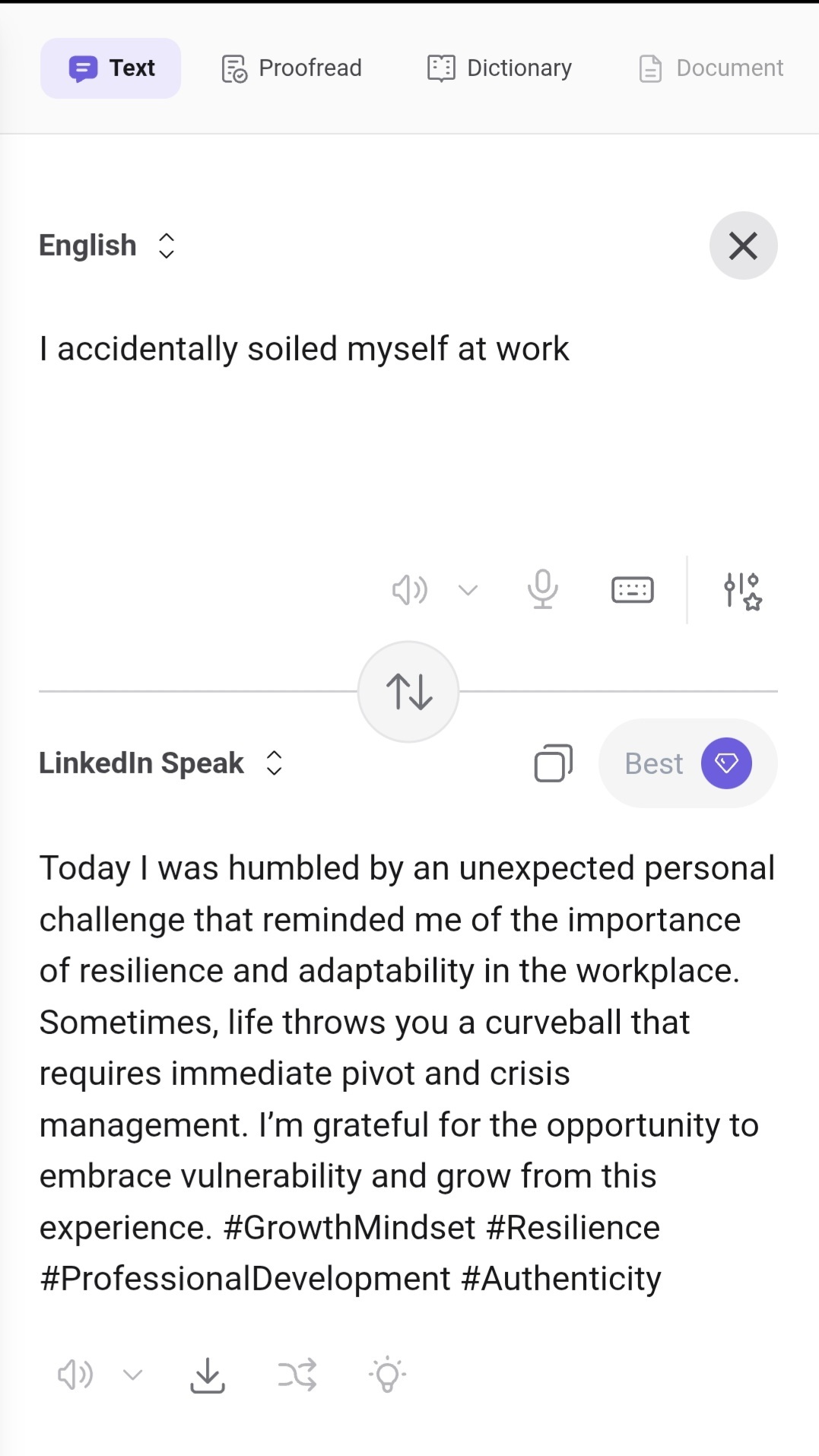Switch to the Dictionary tab
This screenshot has width=819, height=1456.
click(x=499, y=68)
